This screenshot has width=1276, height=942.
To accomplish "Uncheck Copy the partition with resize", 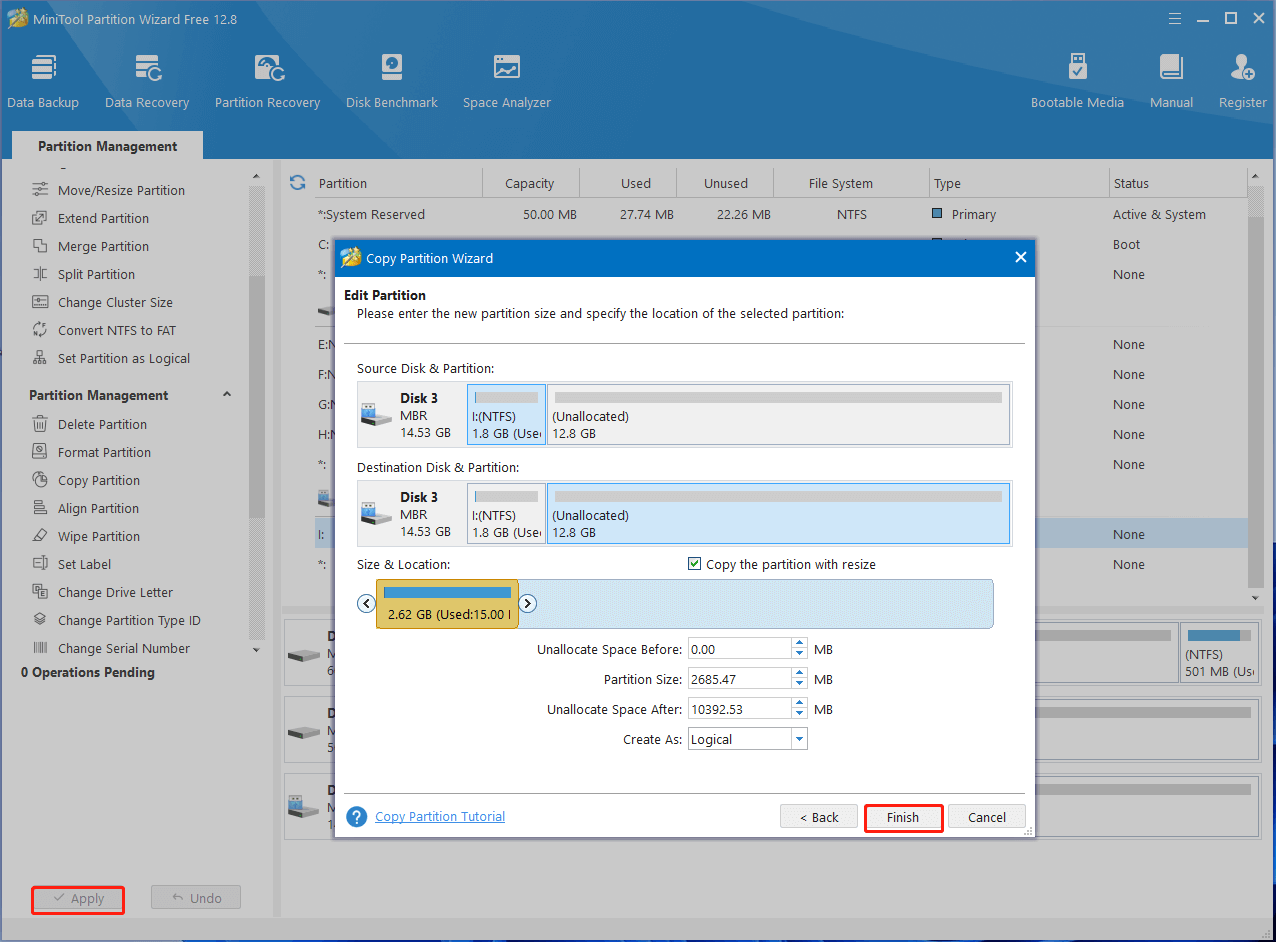I will coord(695,564).
